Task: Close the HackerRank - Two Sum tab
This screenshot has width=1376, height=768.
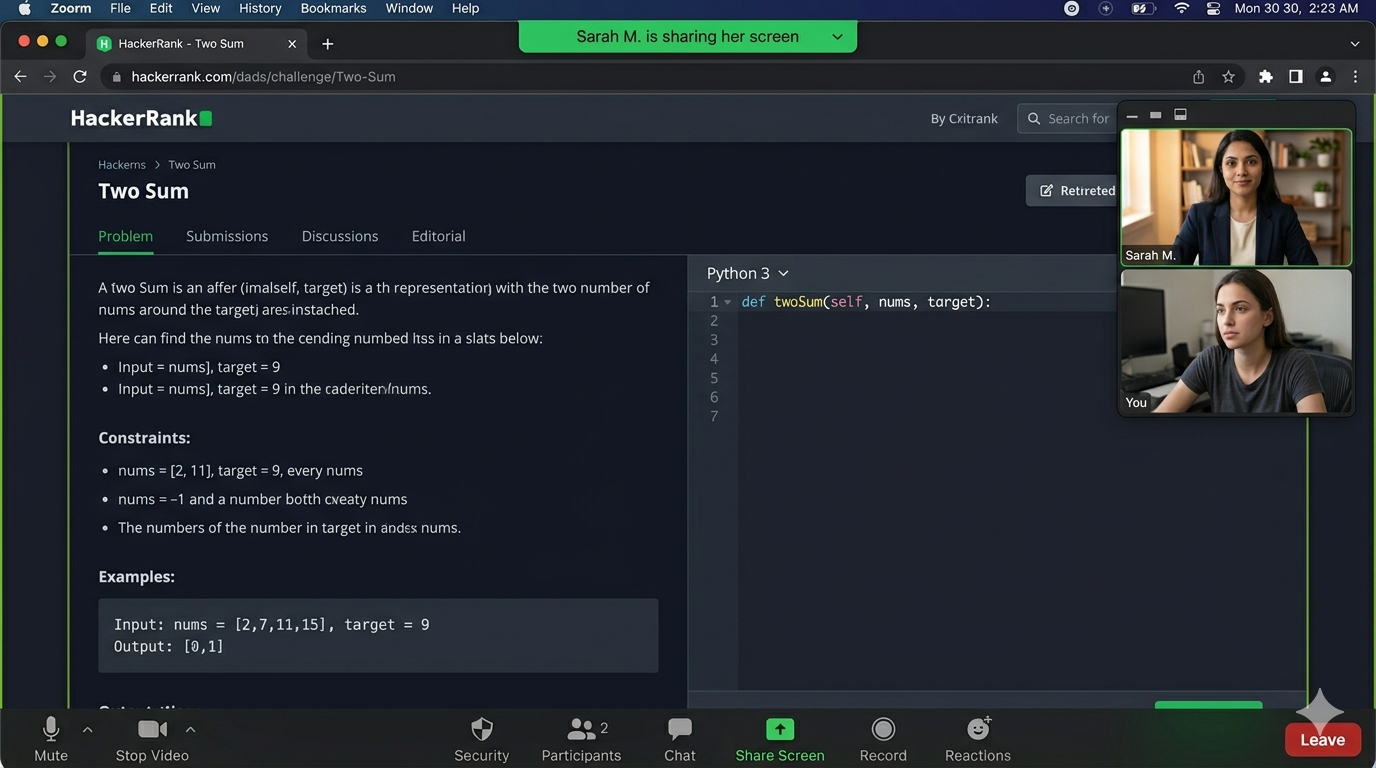Action: 292,44
